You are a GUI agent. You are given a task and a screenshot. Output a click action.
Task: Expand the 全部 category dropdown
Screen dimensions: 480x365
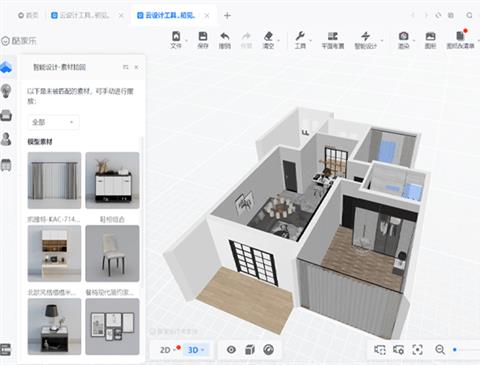tap(53, 122)
